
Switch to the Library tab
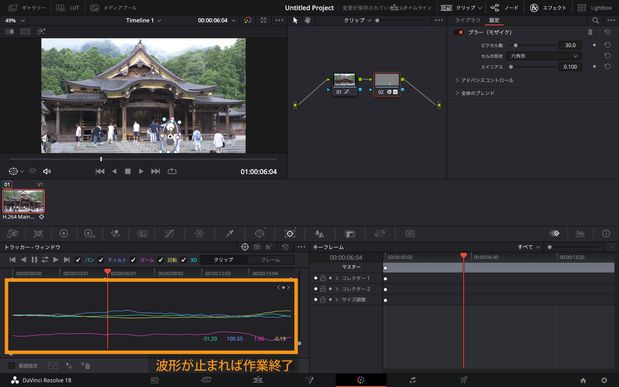click(x=467, y=20)
